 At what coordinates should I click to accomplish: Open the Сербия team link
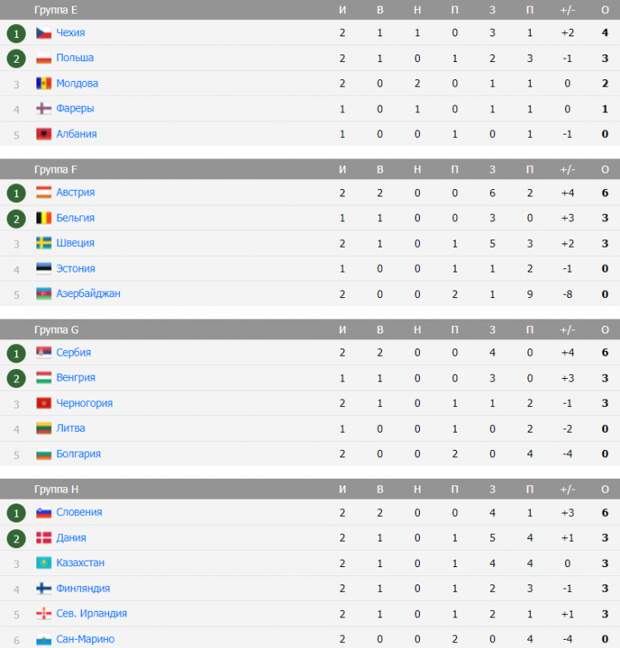(74, 353)
